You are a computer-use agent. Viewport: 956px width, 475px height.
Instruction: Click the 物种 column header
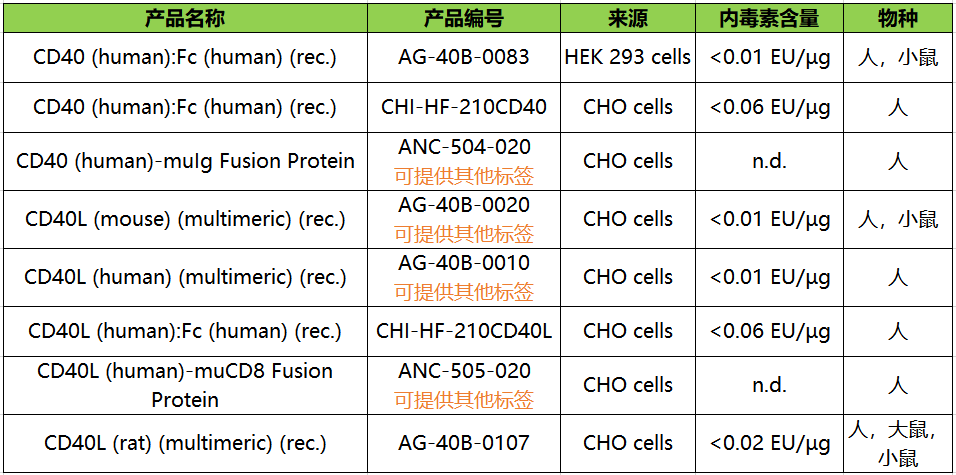tap(897, 19)
